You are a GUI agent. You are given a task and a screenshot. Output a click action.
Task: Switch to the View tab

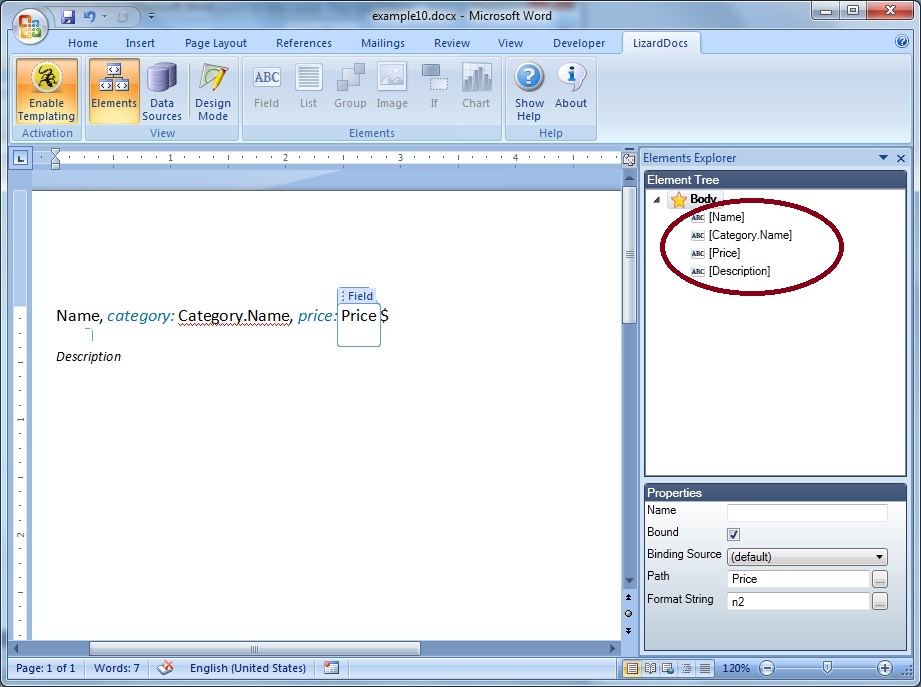[x=510, y=43]
